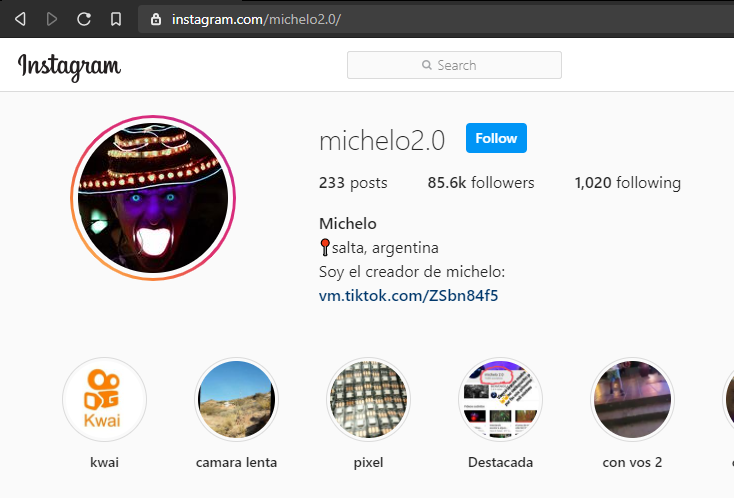Open the Destacada highlight
This screenshot has width=734, height=498.
[x=500, y=400]
